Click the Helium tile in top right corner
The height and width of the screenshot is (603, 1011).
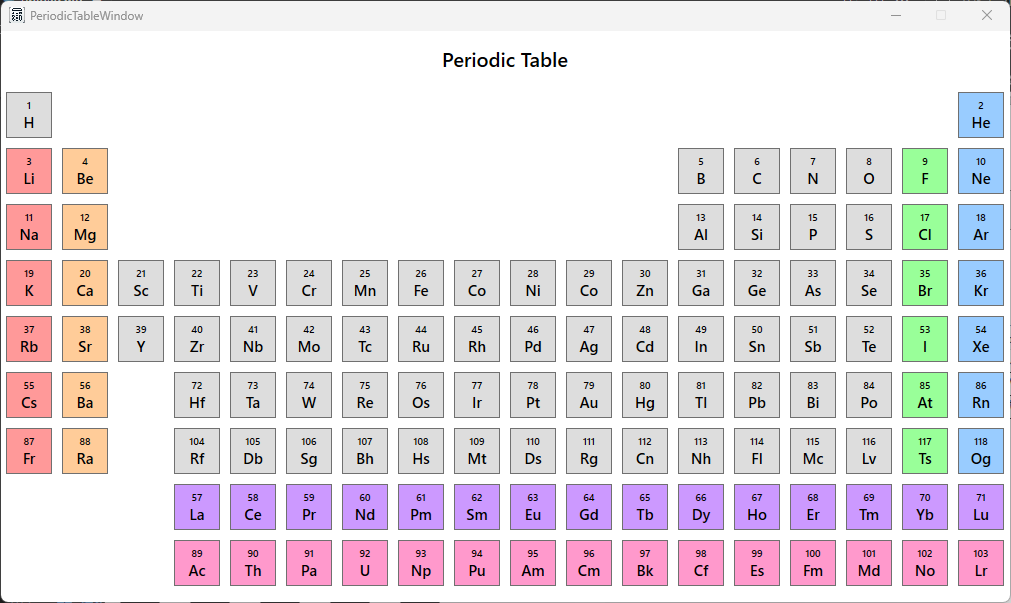click(x=981, y=115)
